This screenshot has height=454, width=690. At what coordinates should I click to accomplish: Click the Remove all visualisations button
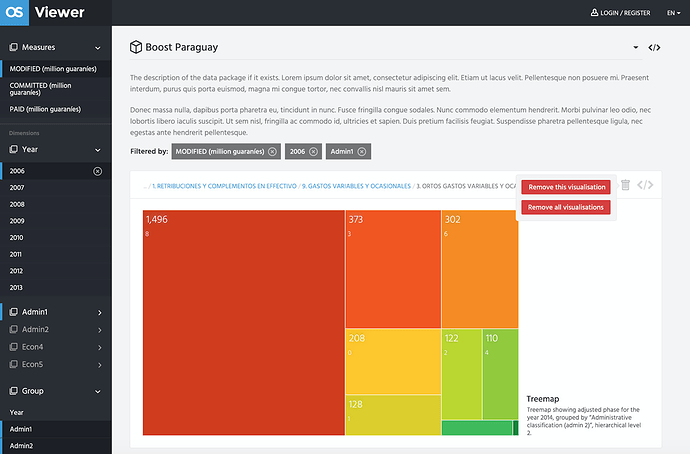pos(566,207)
